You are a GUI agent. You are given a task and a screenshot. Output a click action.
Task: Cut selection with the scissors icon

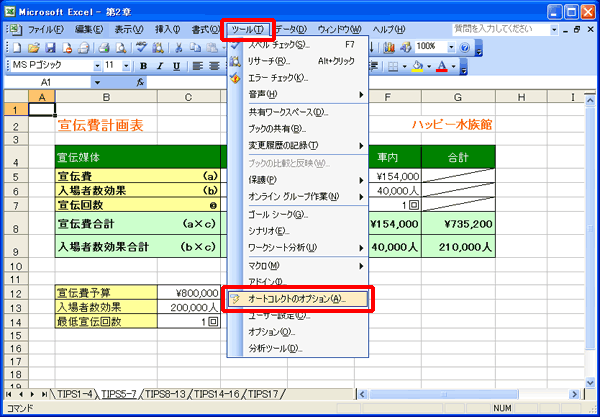pyautogui.click(x=179, y=47)
